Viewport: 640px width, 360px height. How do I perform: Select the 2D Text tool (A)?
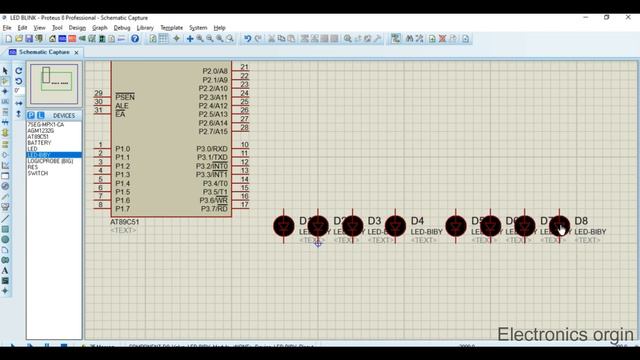click(5, 270)
